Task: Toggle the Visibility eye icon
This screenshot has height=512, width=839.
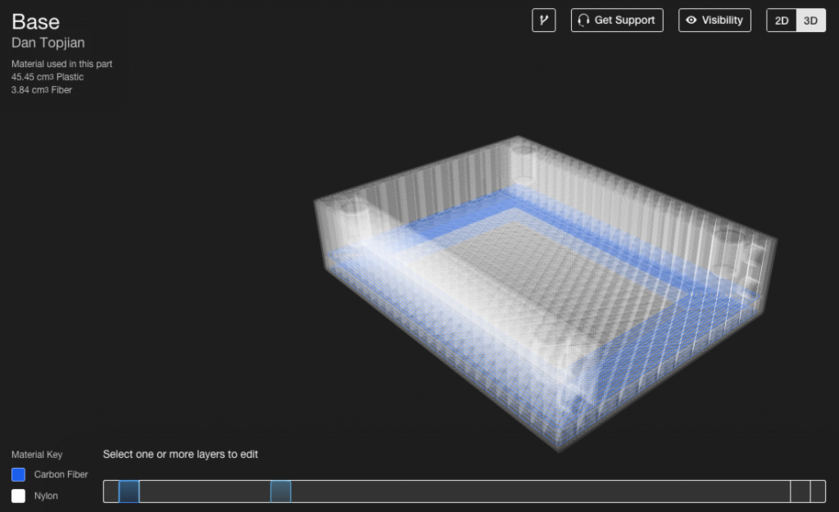Action: tap(690, 20)
